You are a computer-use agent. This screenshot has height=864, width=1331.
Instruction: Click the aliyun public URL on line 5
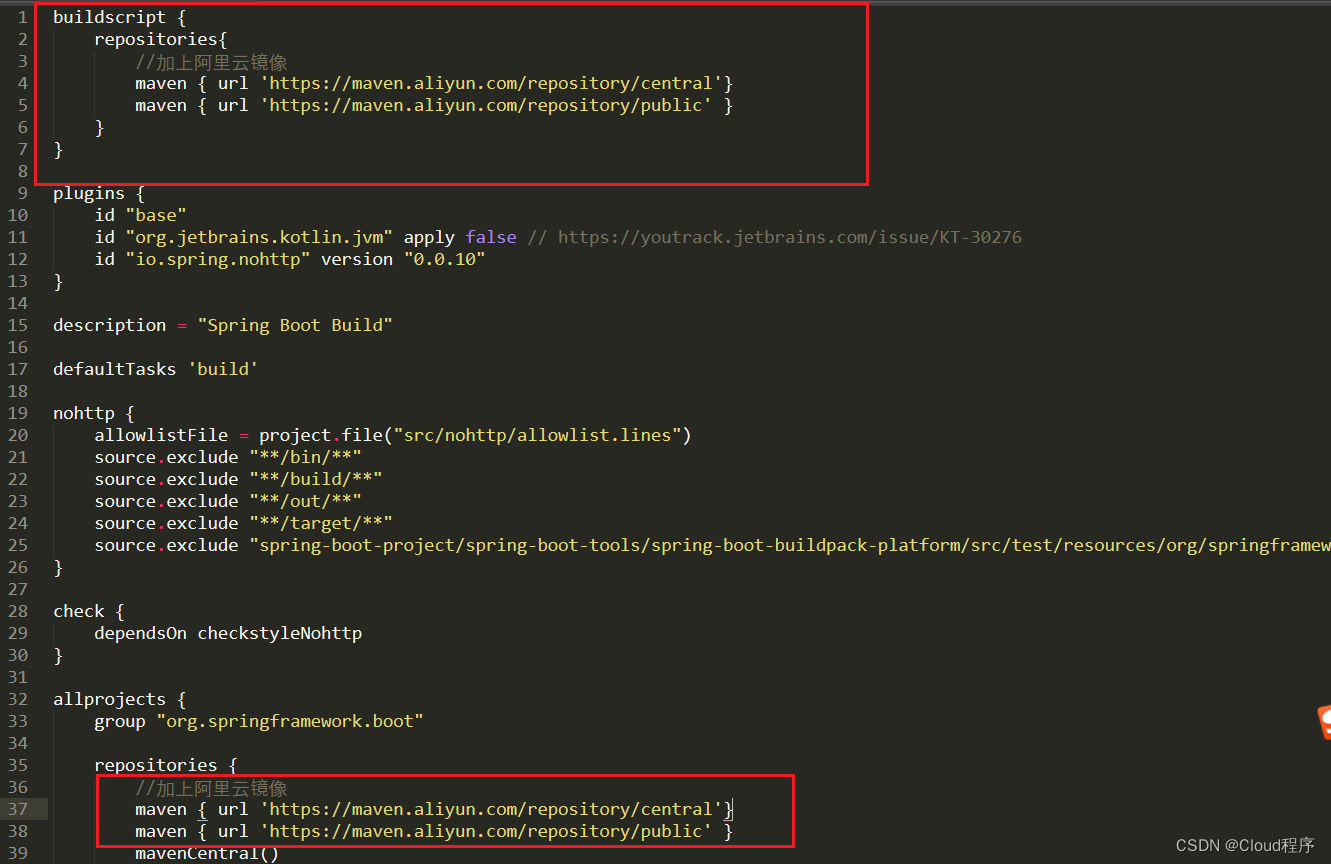click(487, 105)
